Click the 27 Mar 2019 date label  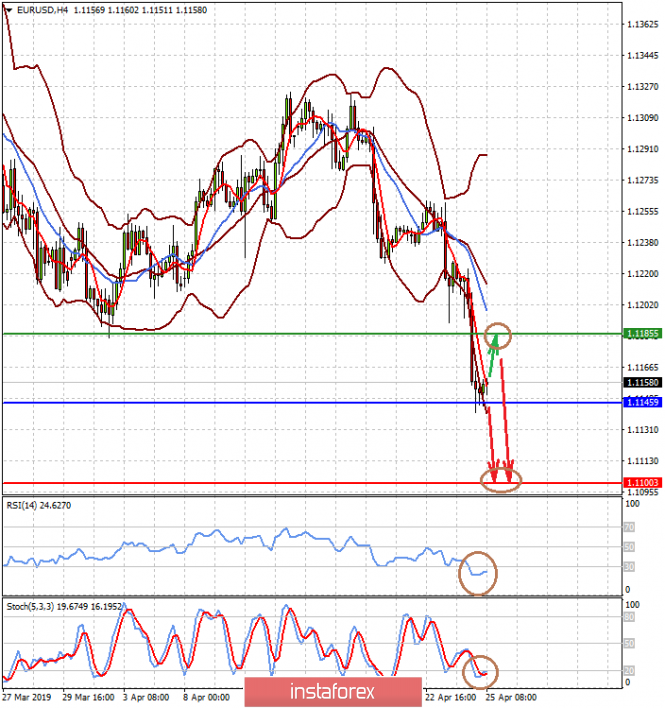click(x=27, y=698)
